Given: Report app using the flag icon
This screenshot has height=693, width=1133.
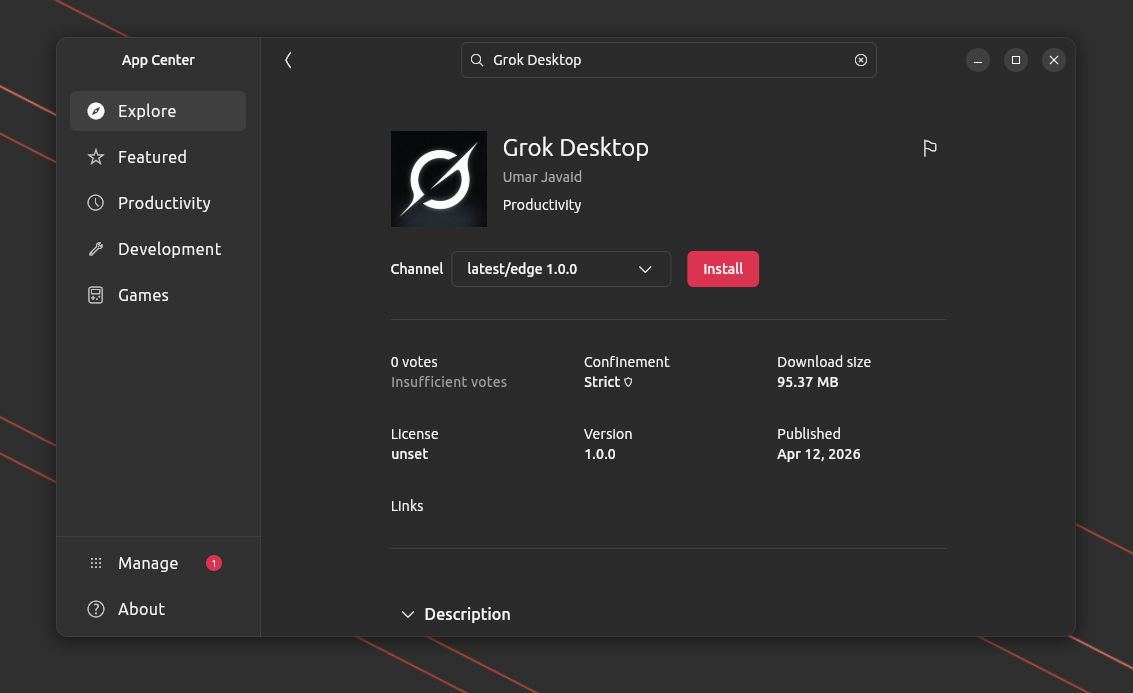Looking at the screenshot, I should (930, 148).
